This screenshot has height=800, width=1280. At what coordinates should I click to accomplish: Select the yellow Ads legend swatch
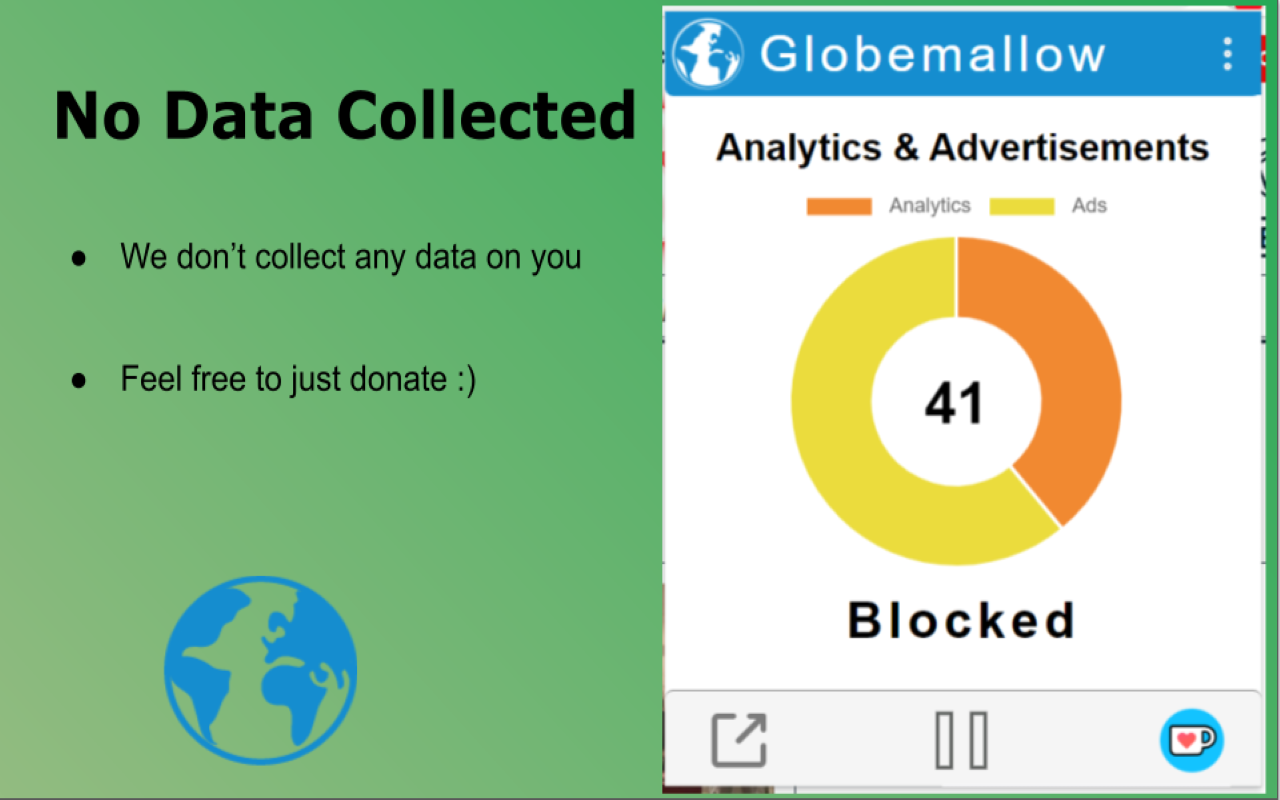coord(1022,205)
